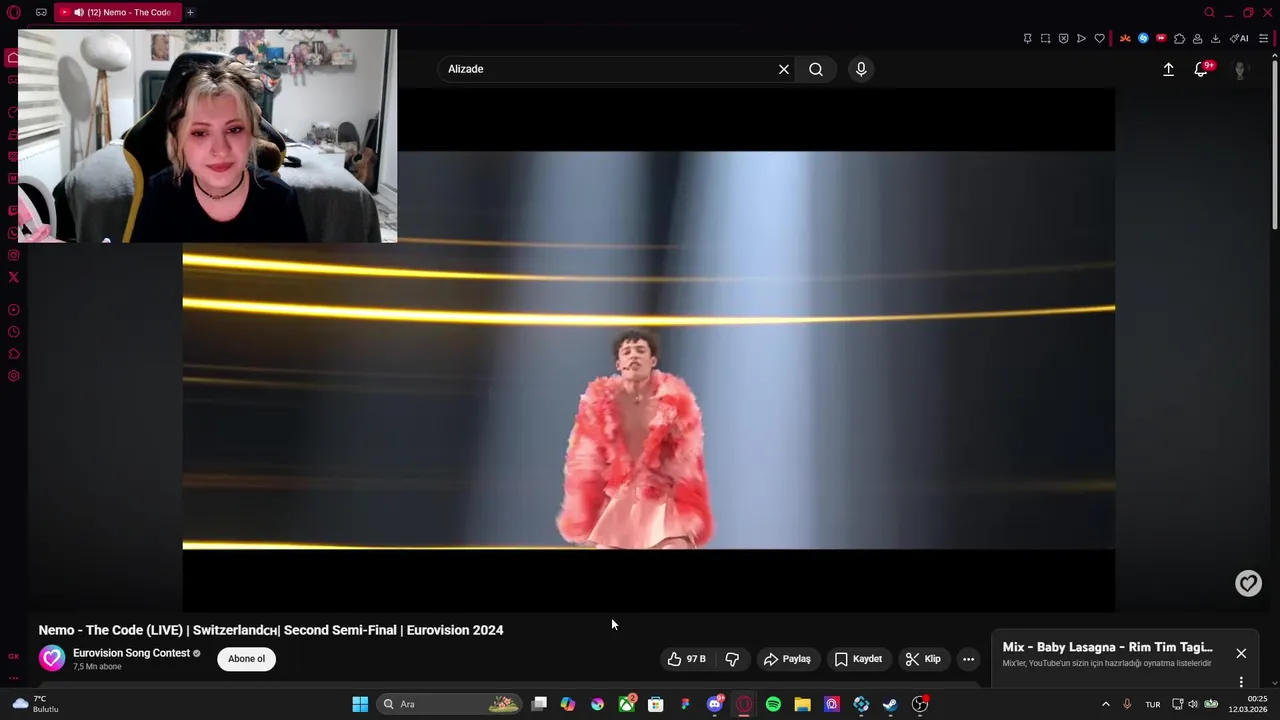Open the GX Corner gamepad icon
Image resolution: width=1280 pixels, height=720 pixels.
coord(41,12)
